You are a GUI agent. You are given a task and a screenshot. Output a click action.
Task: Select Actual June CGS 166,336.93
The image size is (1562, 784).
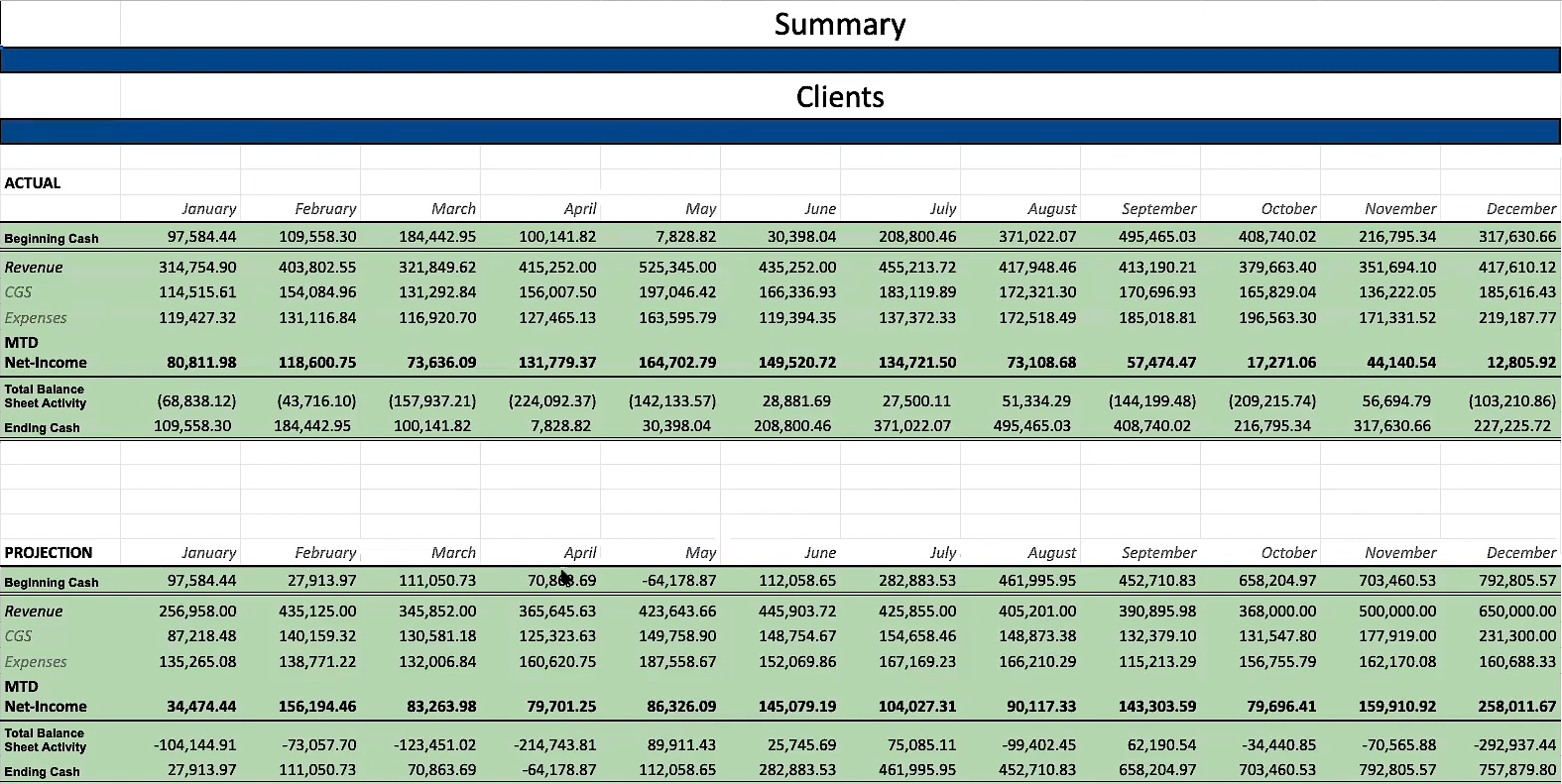(x=797, y=292)
